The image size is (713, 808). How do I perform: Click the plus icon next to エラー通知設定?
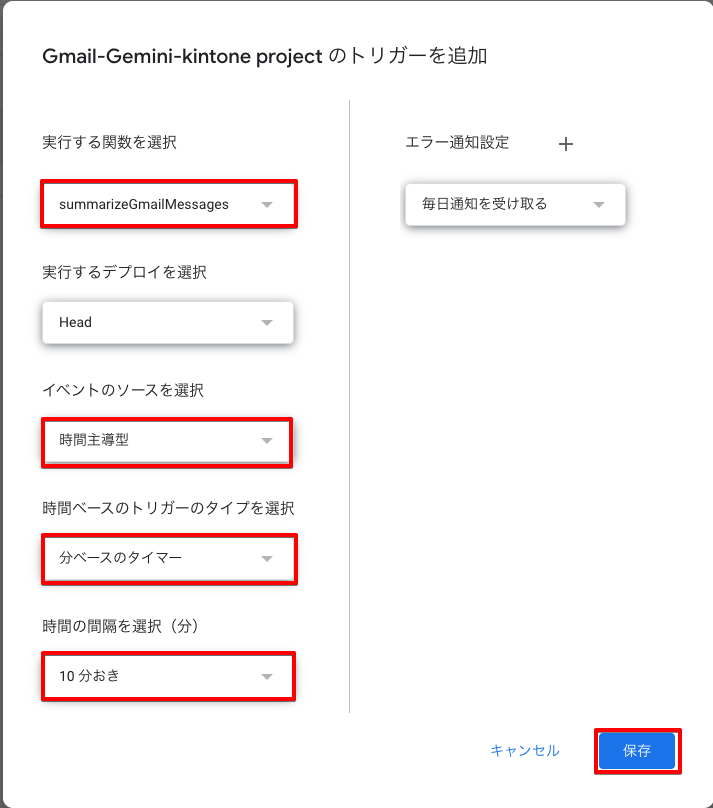click(565, 144)
